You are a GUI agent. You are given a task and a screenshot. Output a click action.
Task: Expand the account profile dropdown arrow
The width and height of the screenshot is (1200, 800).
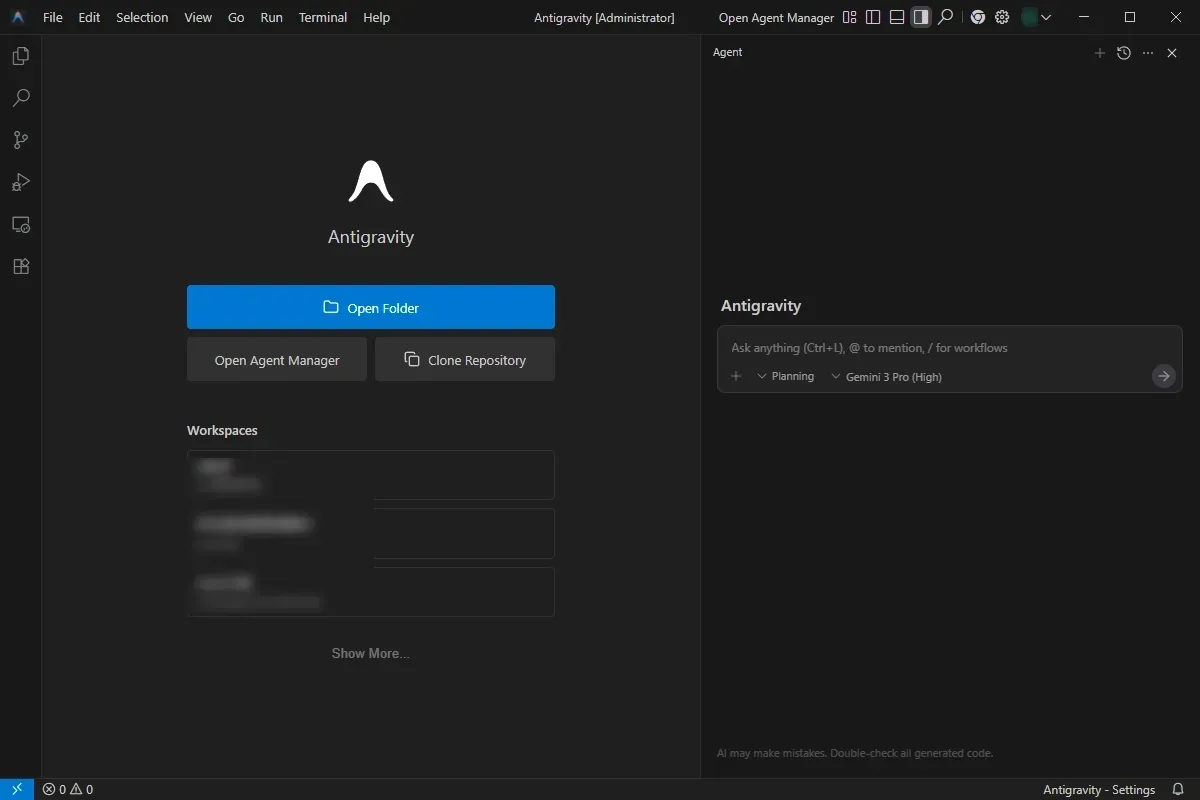click(x=1046, y=17)
